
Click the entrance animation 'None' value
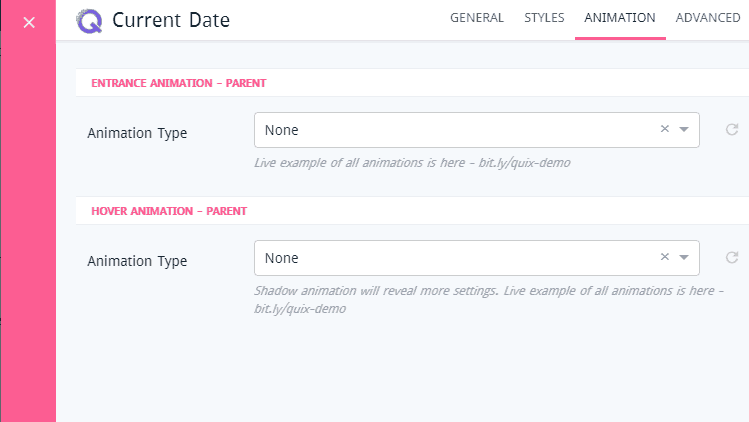click(x=282, y=130)
